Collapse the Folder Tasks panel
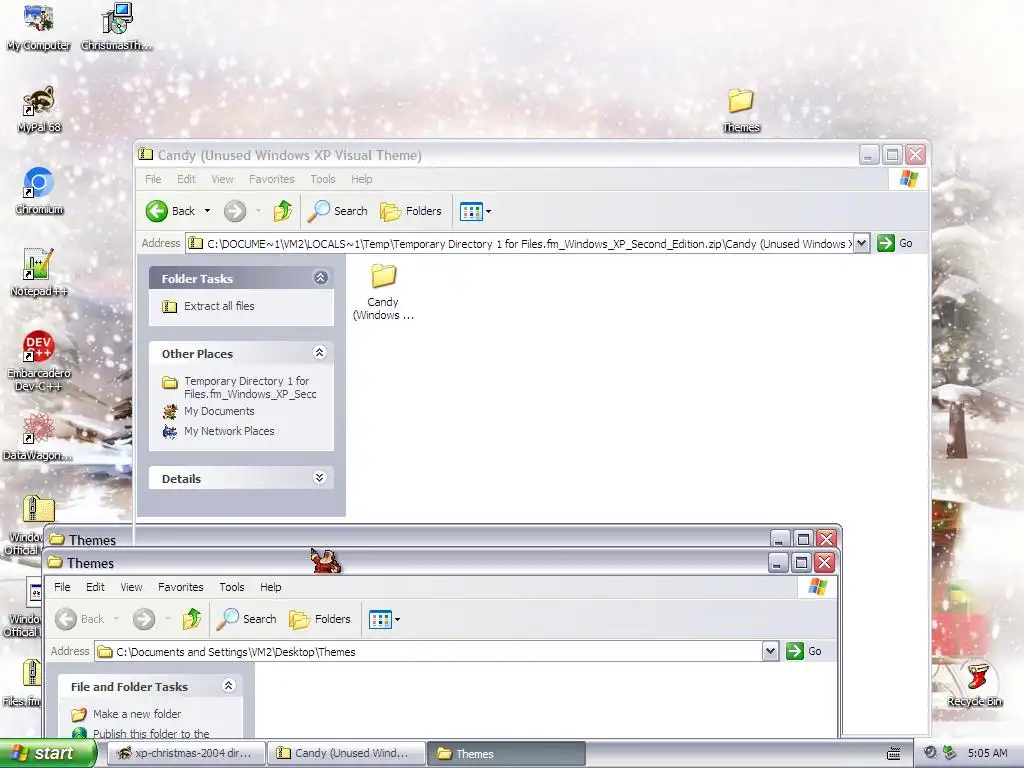This screenshot has width=1024, height=768. coord(320,278)
